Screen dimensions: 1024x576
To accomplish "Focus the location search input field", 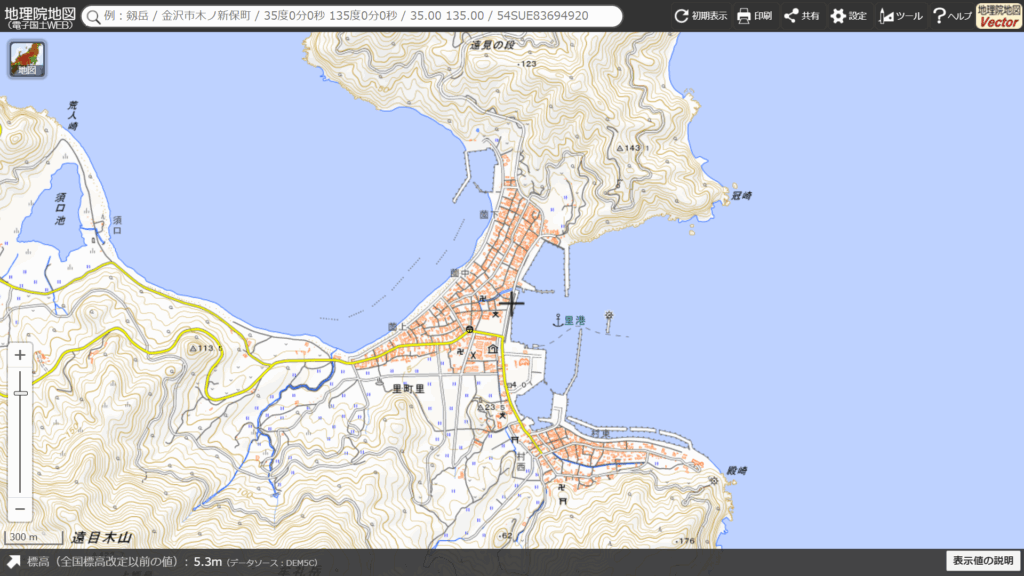I will pos(352,16).
